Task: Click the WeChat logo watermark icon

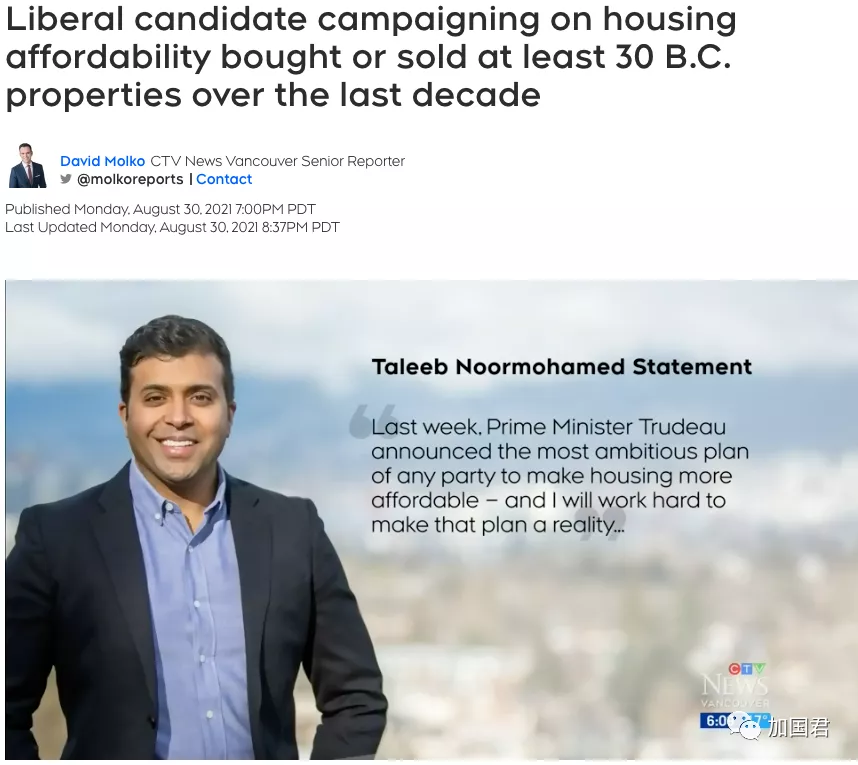Action: point(744,726)
